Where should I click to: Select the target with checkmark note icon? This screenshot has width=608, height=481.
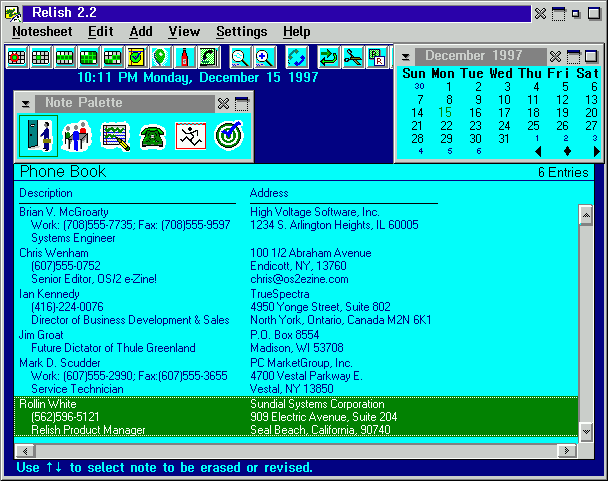(229, 135)
